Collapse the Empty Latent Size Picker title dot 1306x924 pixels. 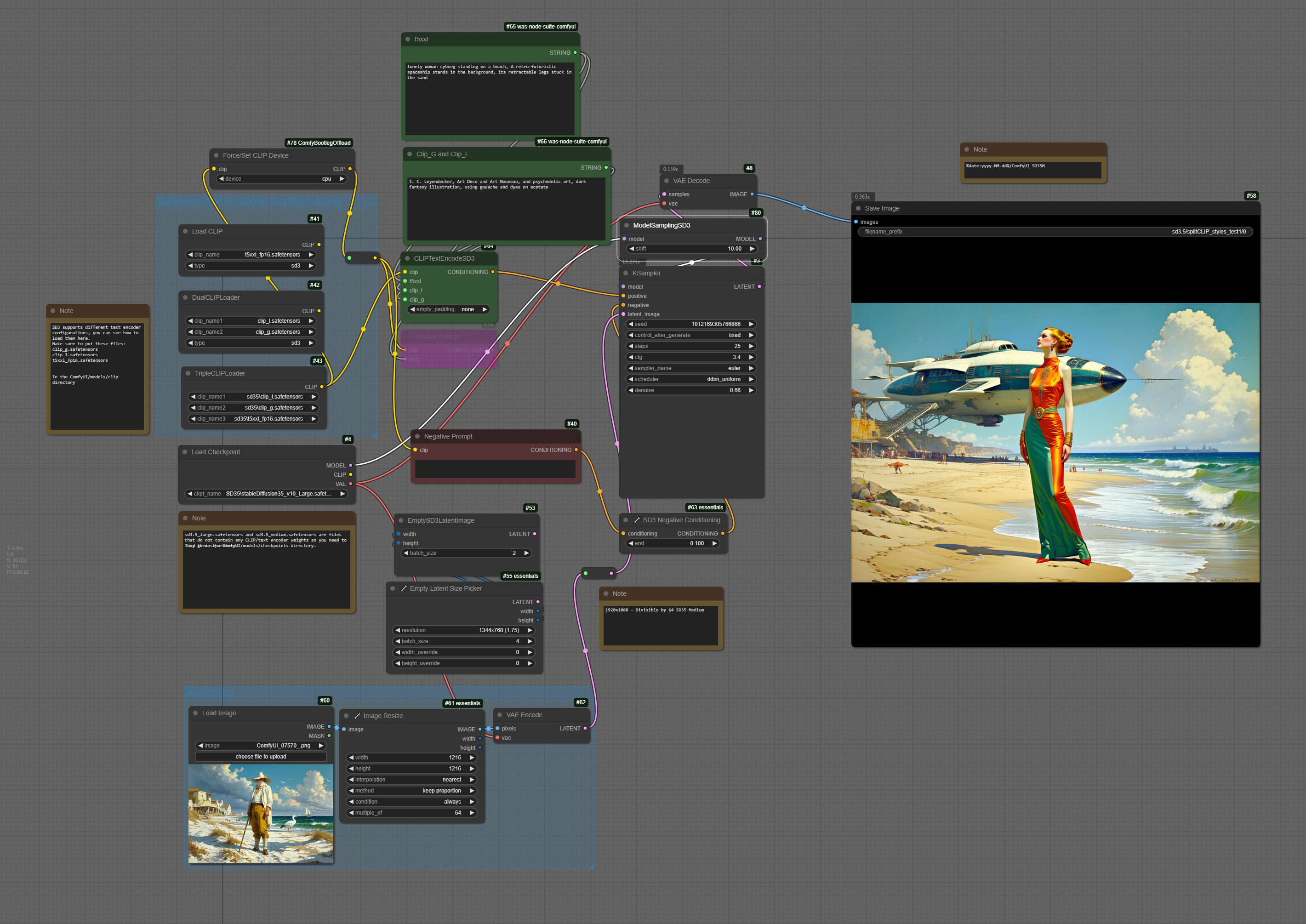393,589
